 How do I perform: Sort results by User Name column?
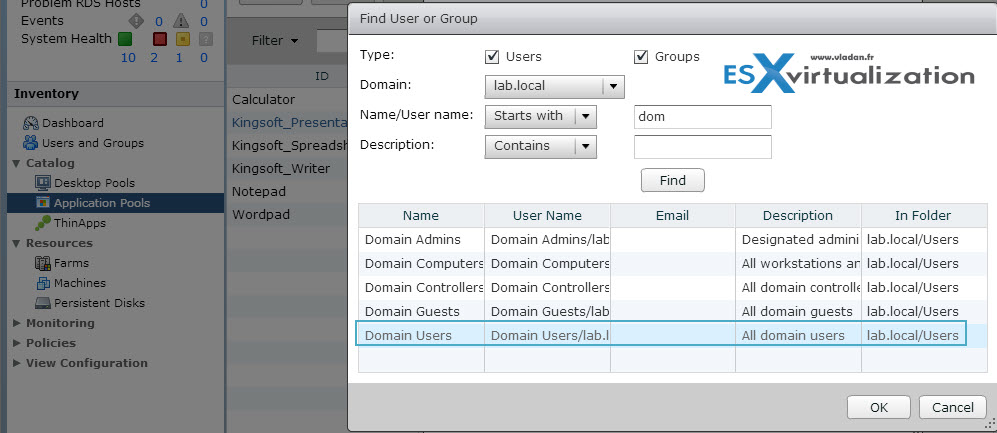(547, 216)
